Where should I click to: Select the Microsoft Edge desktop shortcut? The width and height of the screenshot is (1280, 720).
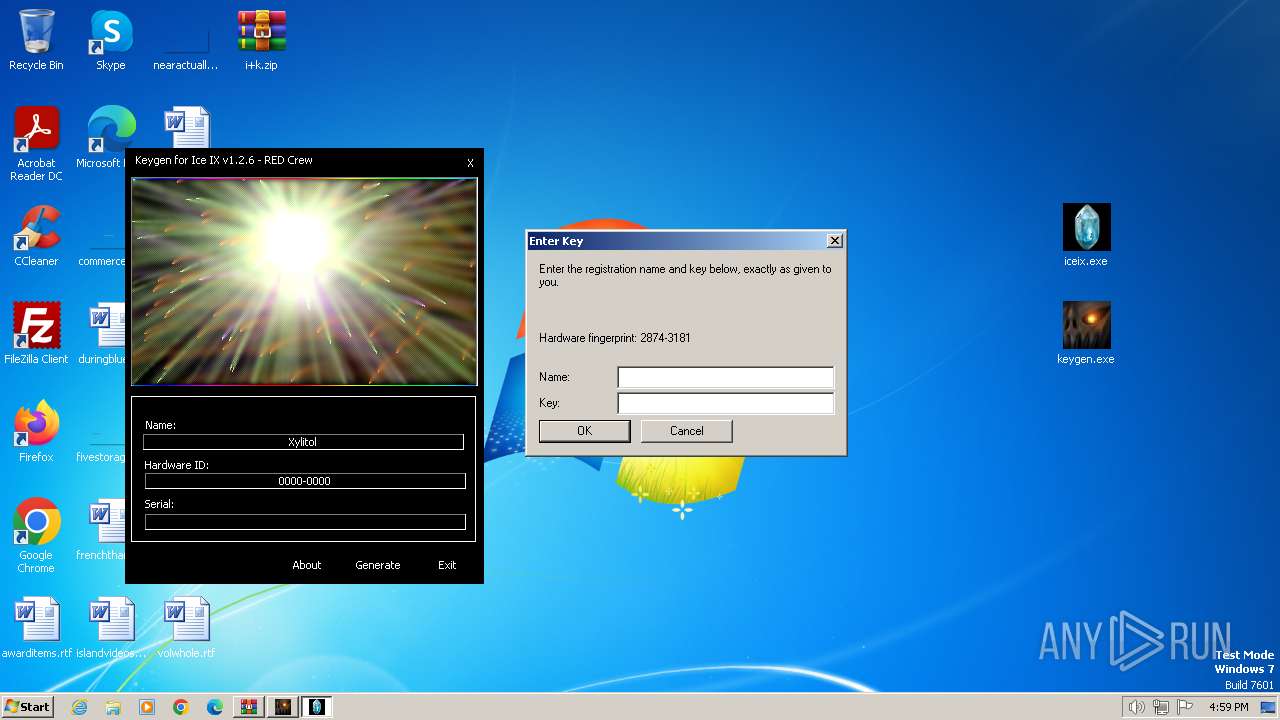[x=104, y=138]
